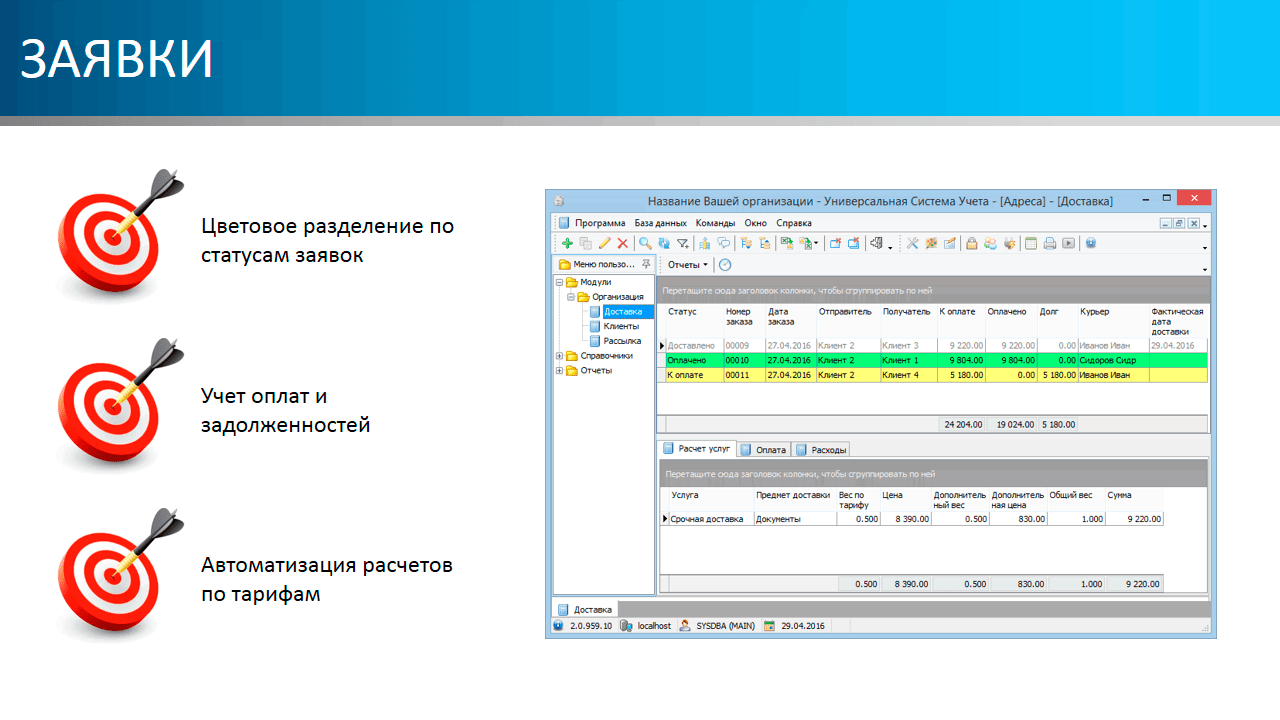This screenshot has height=720, width=1280.
Task: Click the calendar grid icon in the toolbar
Action: click(1029, 243)
